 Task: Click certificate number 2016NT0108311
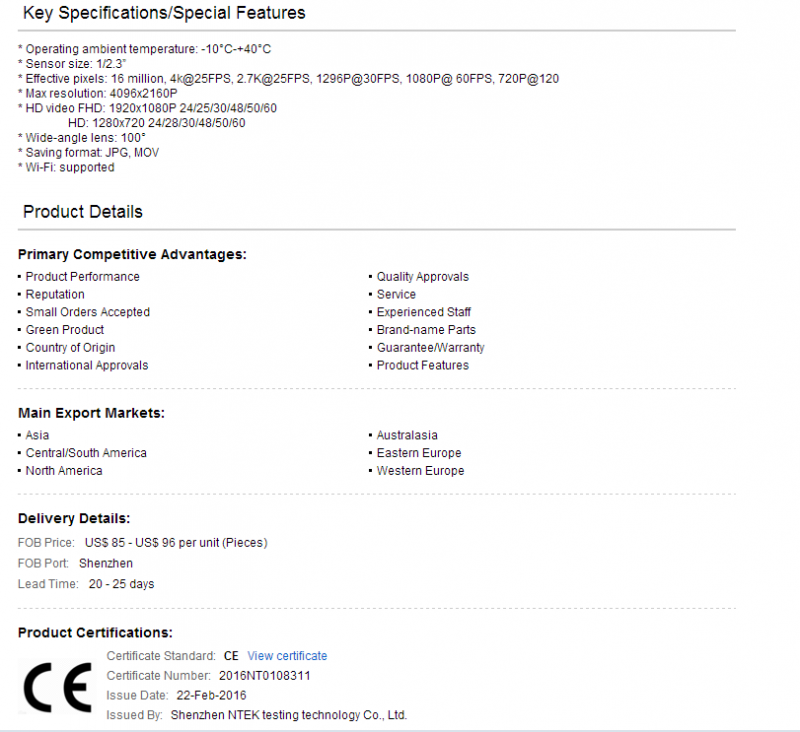coord(264,675)
